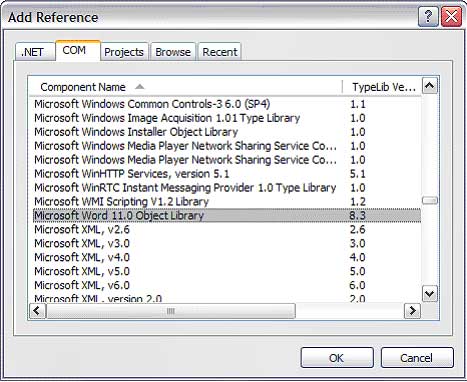Close the Add Reference dialog

[x=451, y=17]
